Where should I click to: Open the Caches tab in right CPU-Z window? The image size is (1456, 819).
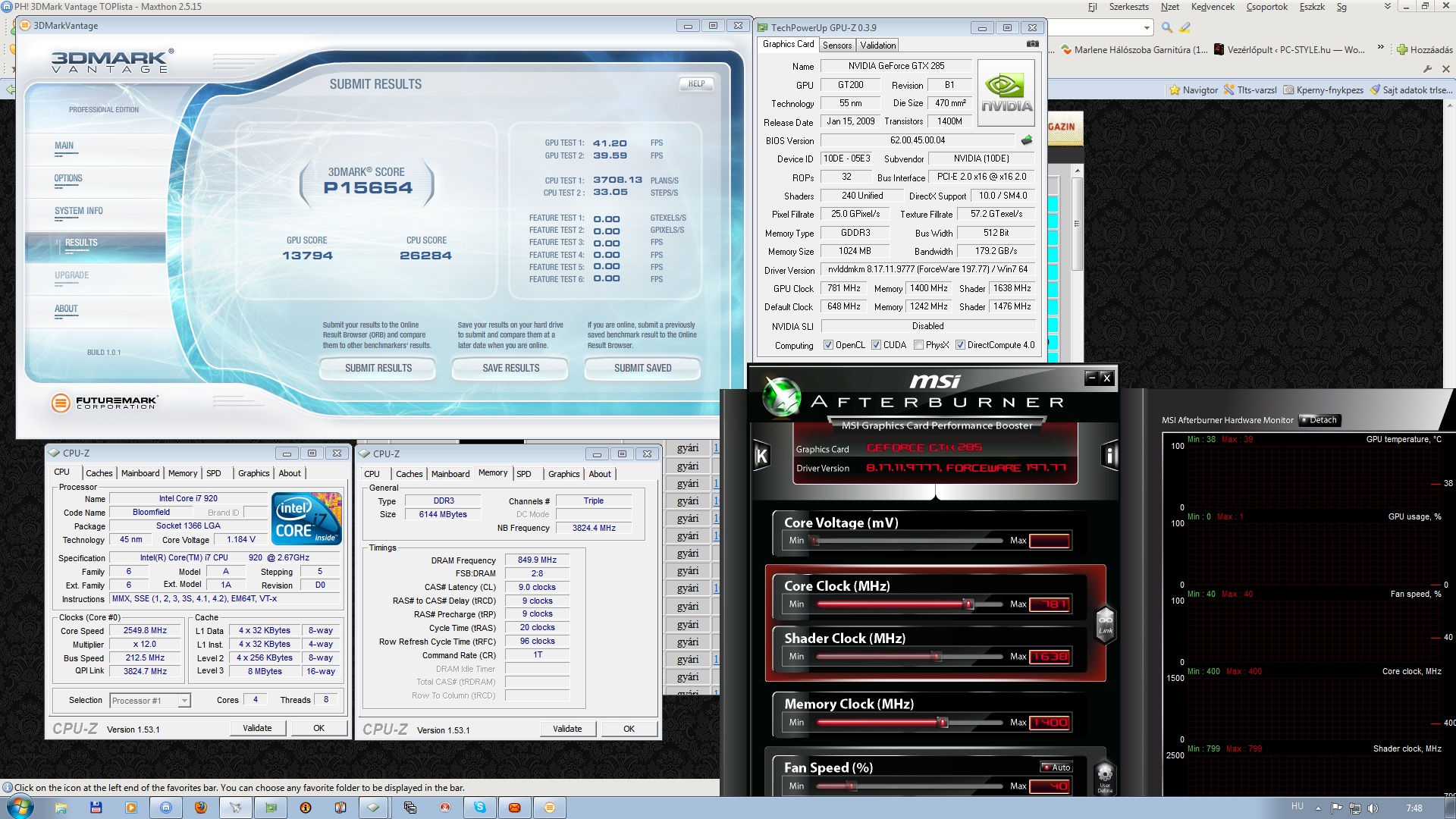click(409, 474)
